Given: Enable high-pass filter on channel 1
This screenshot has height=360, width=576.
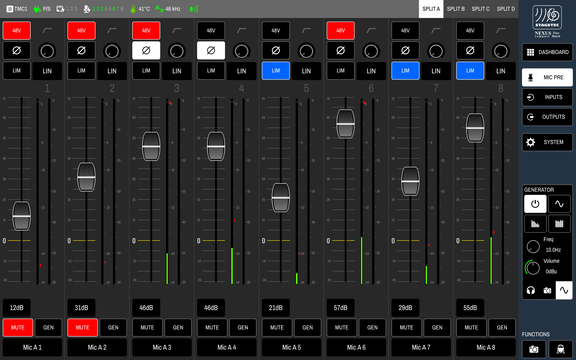Looking at the screenshot, I should click(x=47, y=30).
